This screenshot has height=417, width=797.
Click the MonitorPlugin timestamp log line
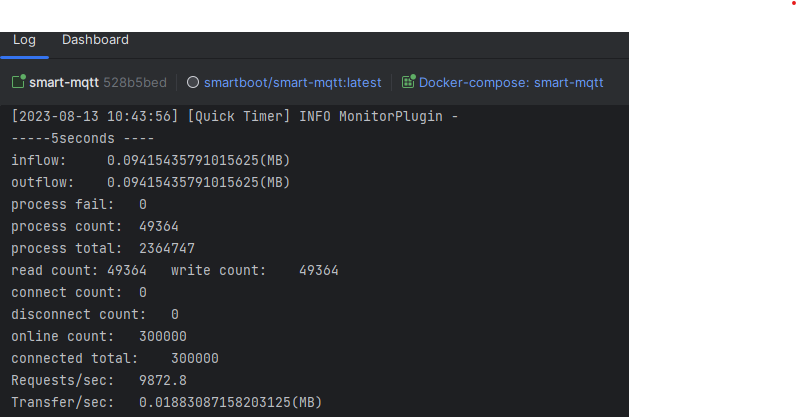coord(234,117)
